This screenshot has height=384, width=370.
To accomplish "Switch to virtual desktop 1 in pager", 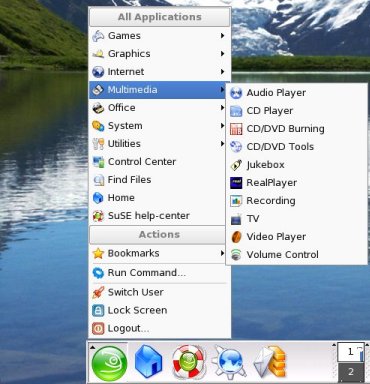I will (x=351, y=352).
